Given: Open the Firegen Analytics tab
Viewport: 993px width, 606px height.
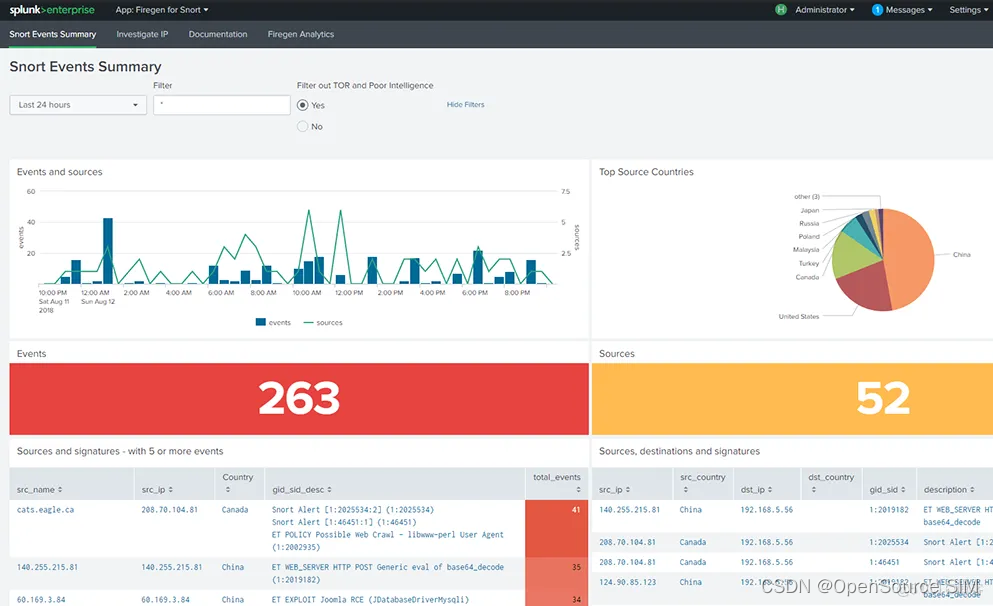Looking at the screenshot, I should click(300, 34).
